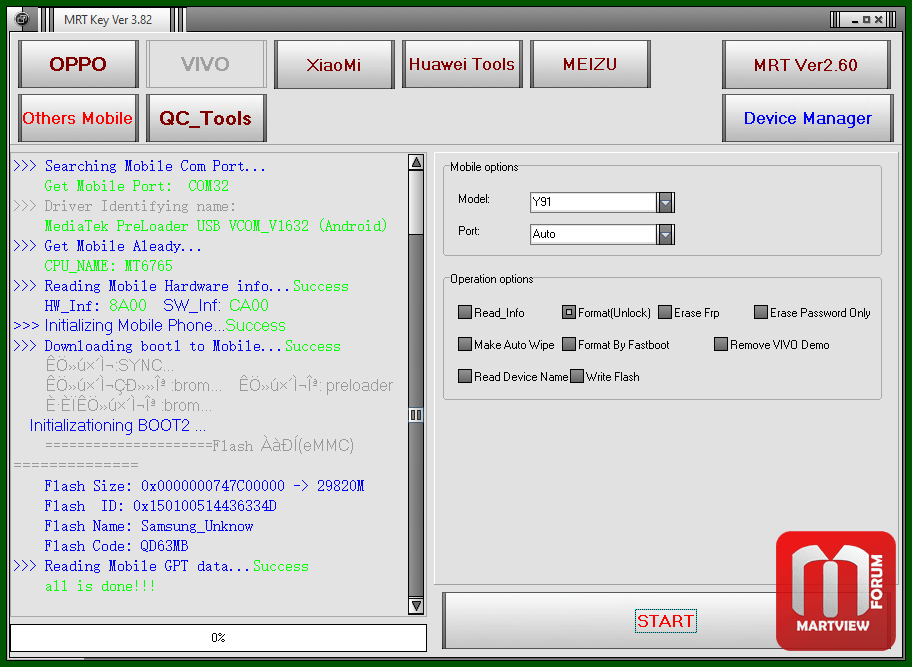Click log line 'HW_Inf: 8A00 SW_Inf: CA00'
This screenshot has height=667, width=912.
pyautogui.click(x=157, y=306)
